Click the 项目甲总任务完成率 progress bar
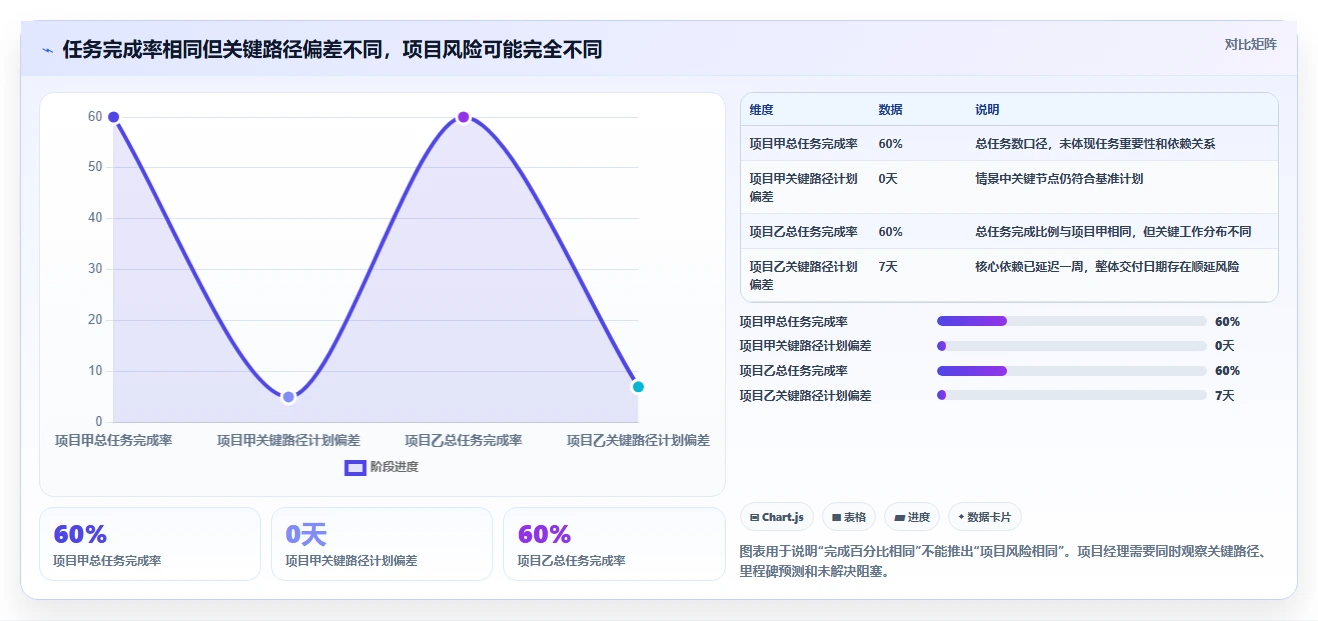This screenshot has width=1318, height=621. point(1071,321)
